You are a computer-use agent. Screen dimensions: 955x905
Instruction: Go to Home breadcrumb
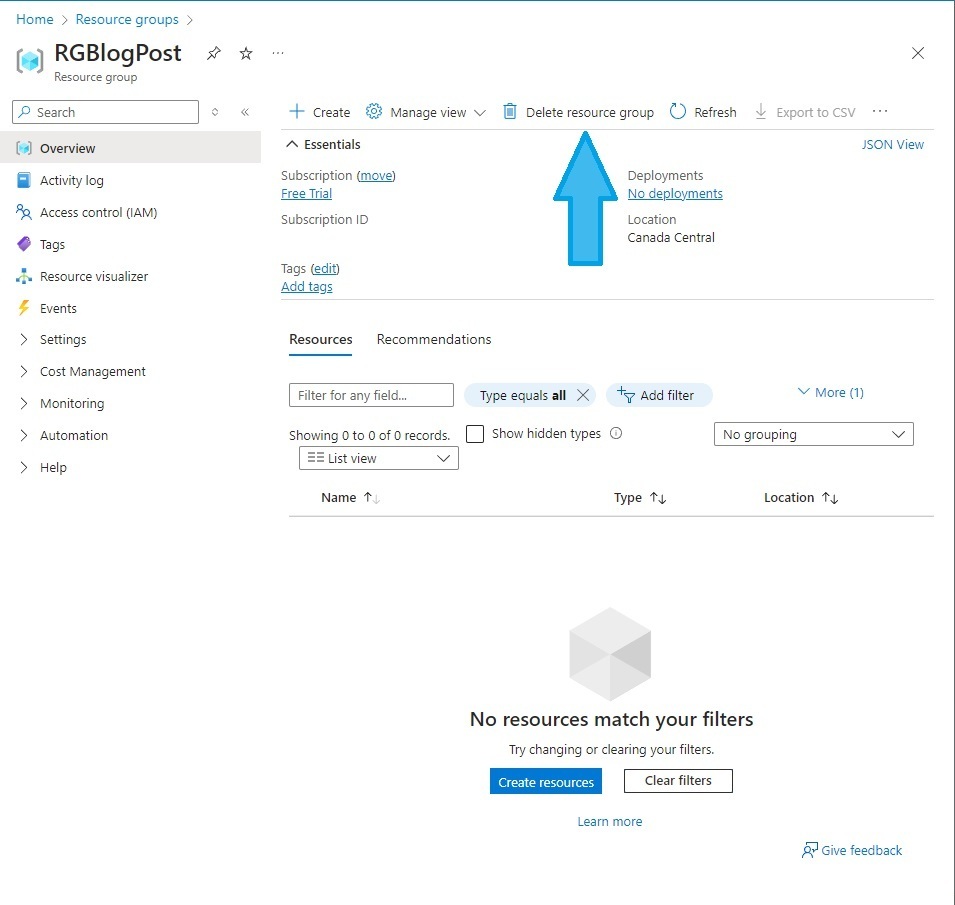coord(35,19)
